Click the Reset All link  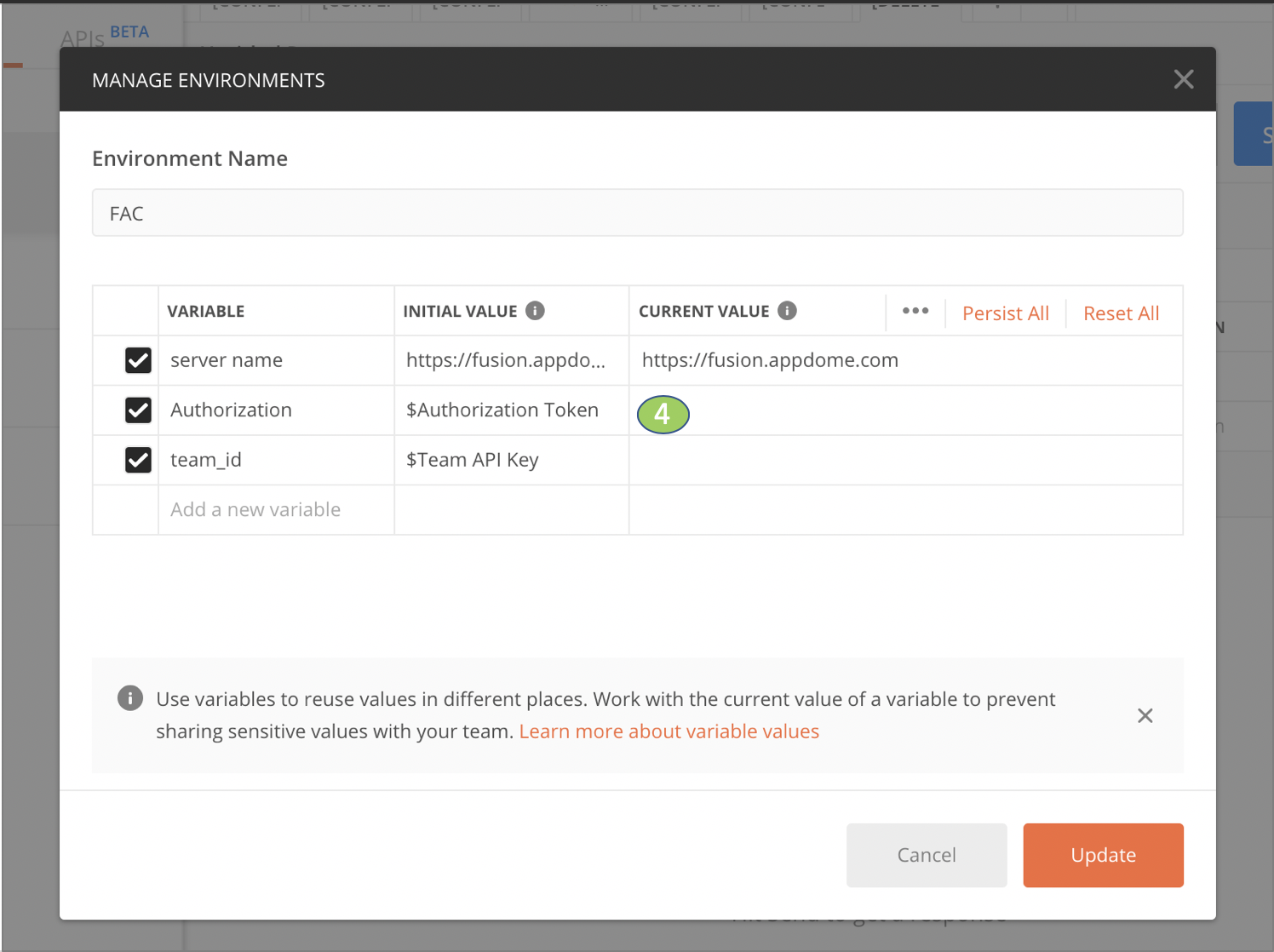1121,313
